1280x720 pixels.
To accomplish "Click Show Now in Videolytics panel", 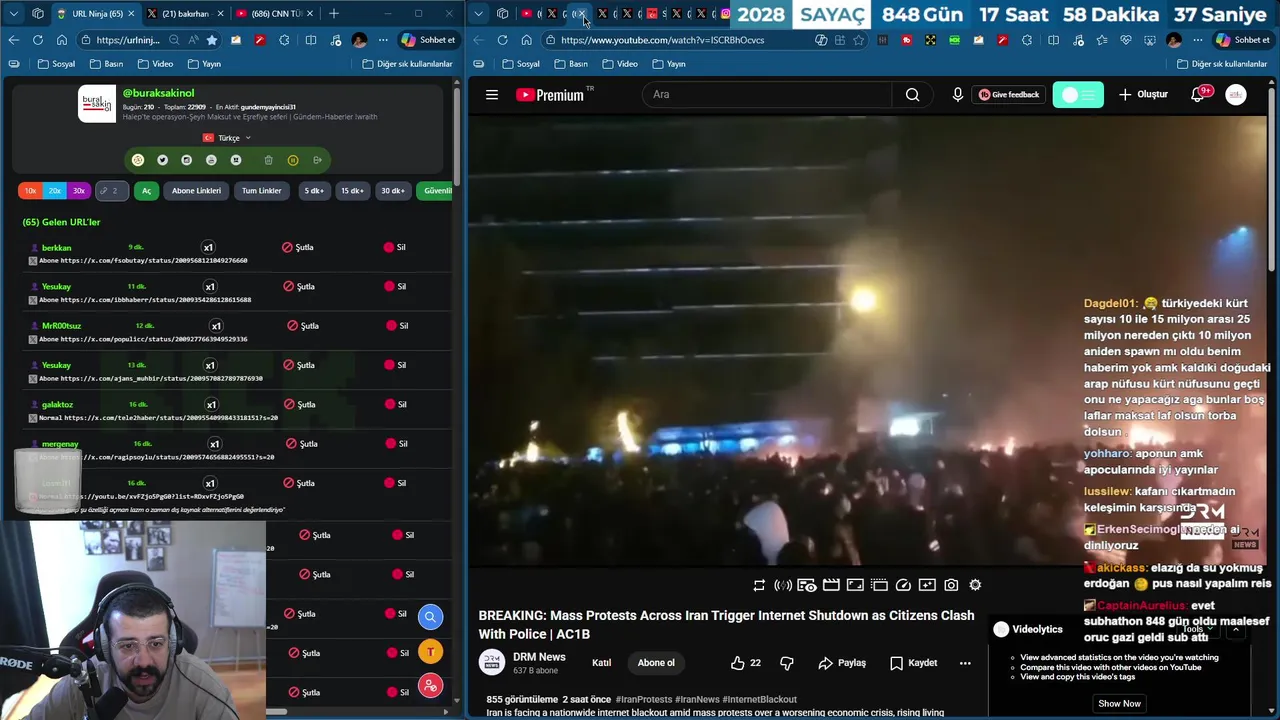I will (1119, 704).
